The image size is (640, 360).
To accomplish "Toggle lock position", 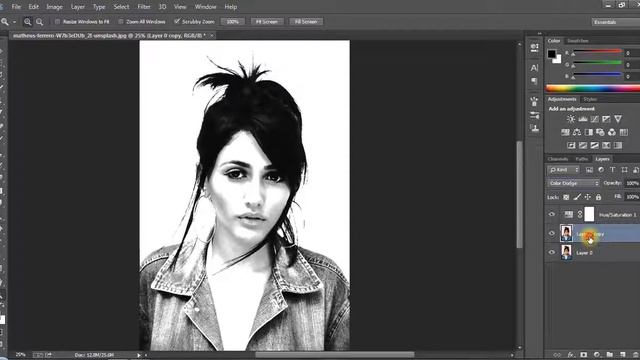I will click(x=588, y=197).
